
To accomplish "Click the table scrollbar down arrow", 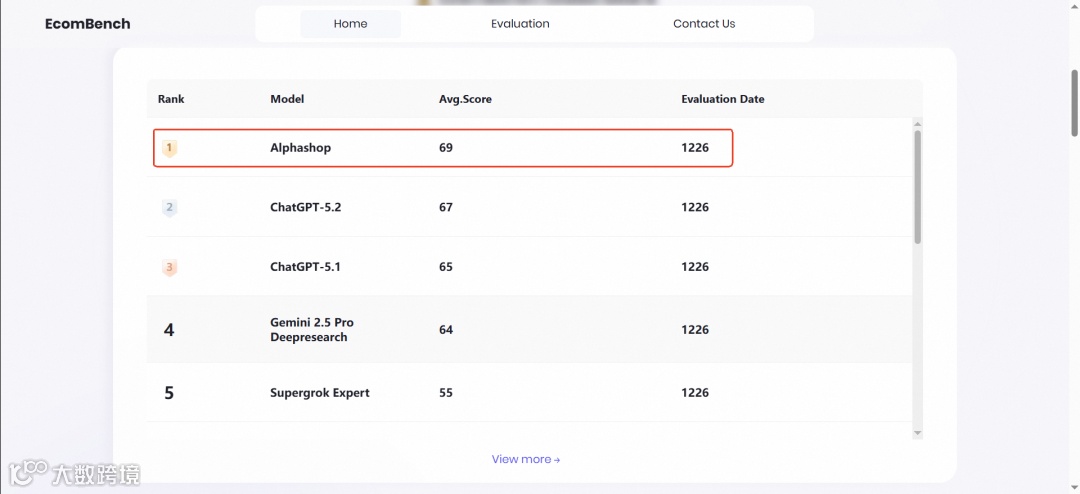I will point(917,433).
